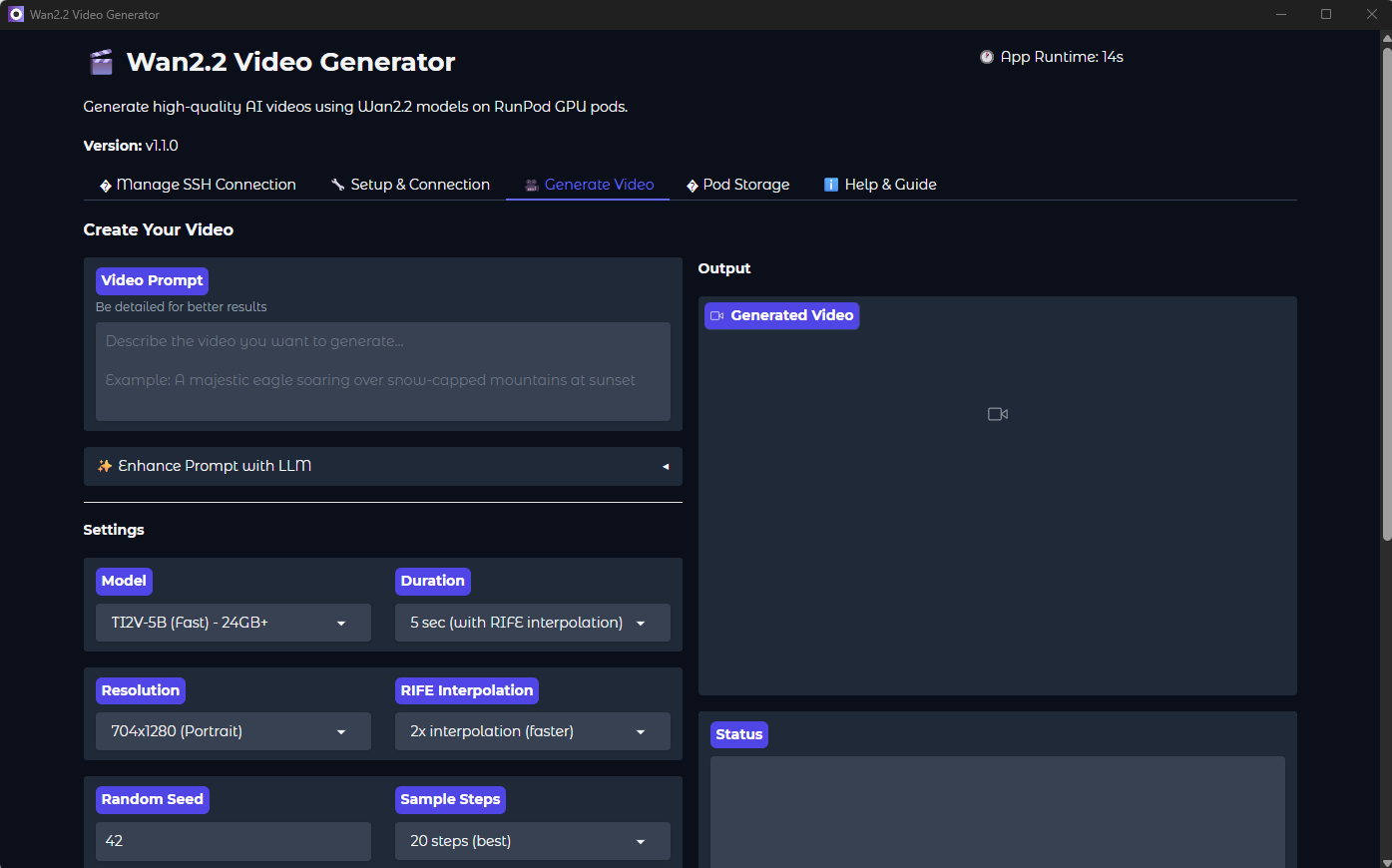Open the Sample Steps dropdown showing 20 steps
This screenshot has height=868, width=1392.
coord(533,841)
